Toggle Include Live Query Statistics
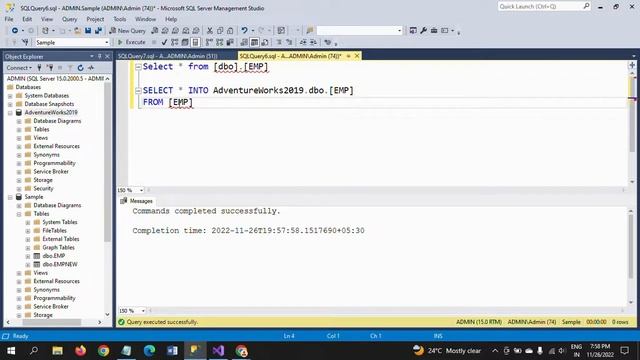The height and width of the screenshot is (360, 640). point(220,42)
